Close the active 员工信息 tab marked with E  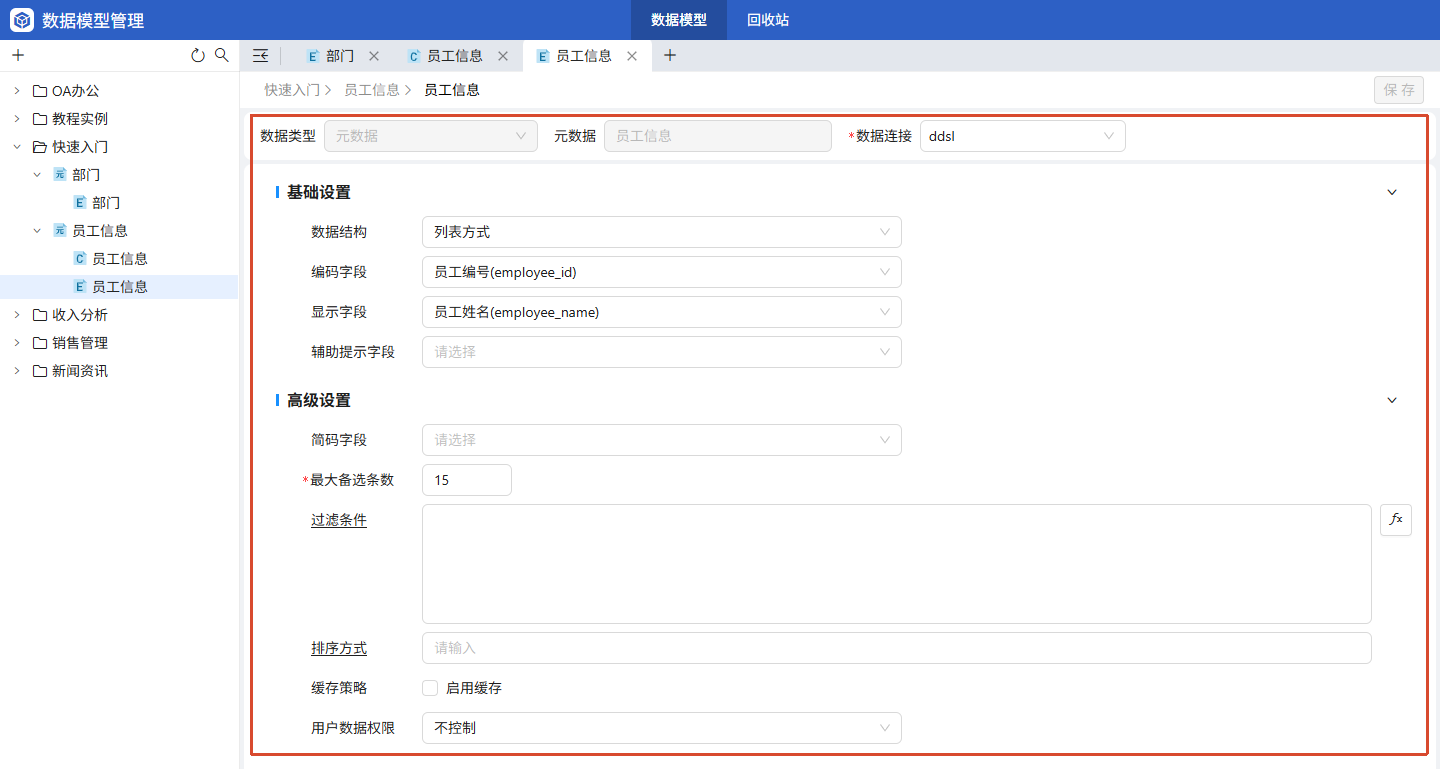pyautogui.click(x=632, y=56)
